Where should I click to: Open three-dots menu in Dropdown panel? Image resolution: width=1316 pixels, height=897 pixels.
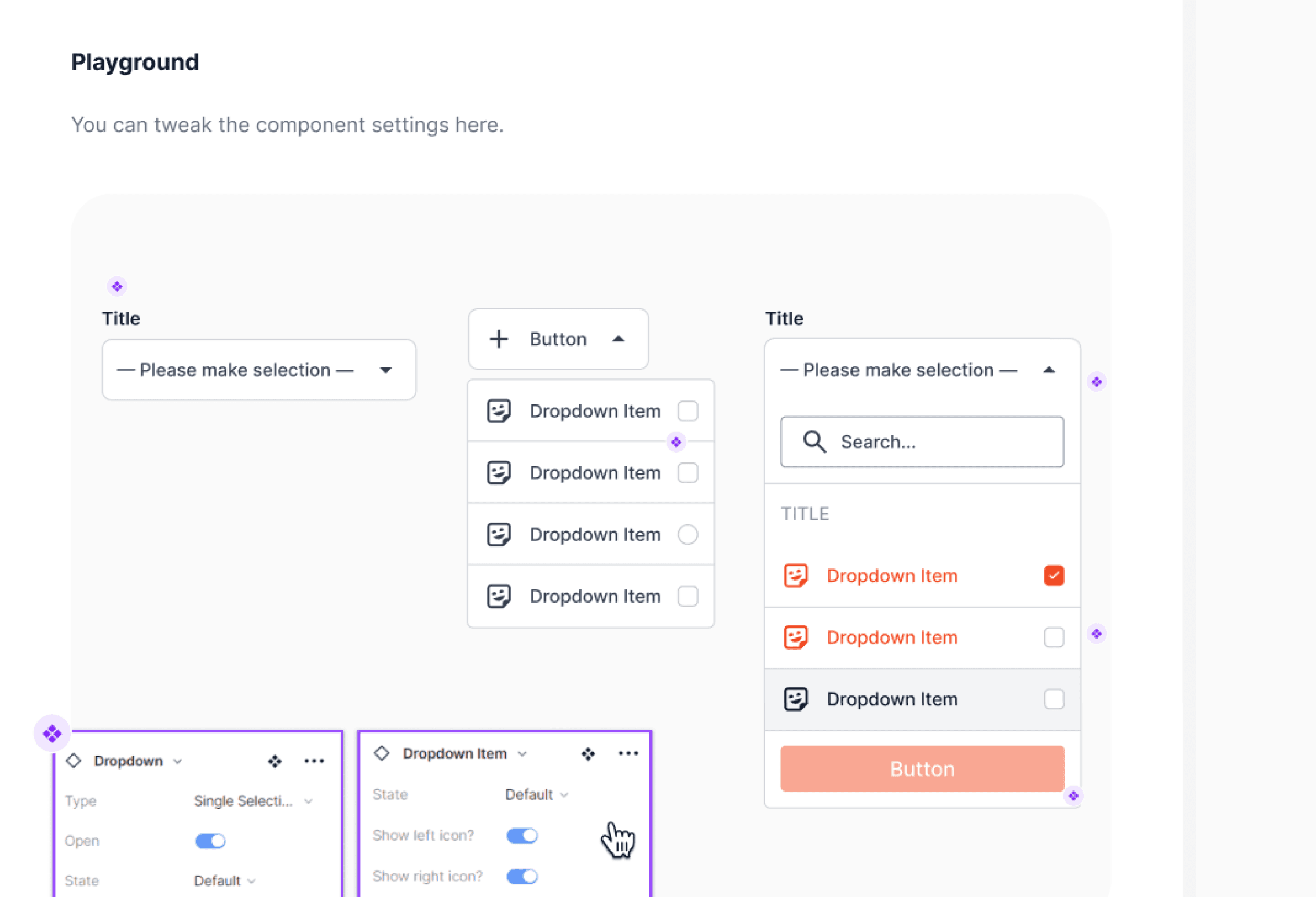[x=314, y=761]
